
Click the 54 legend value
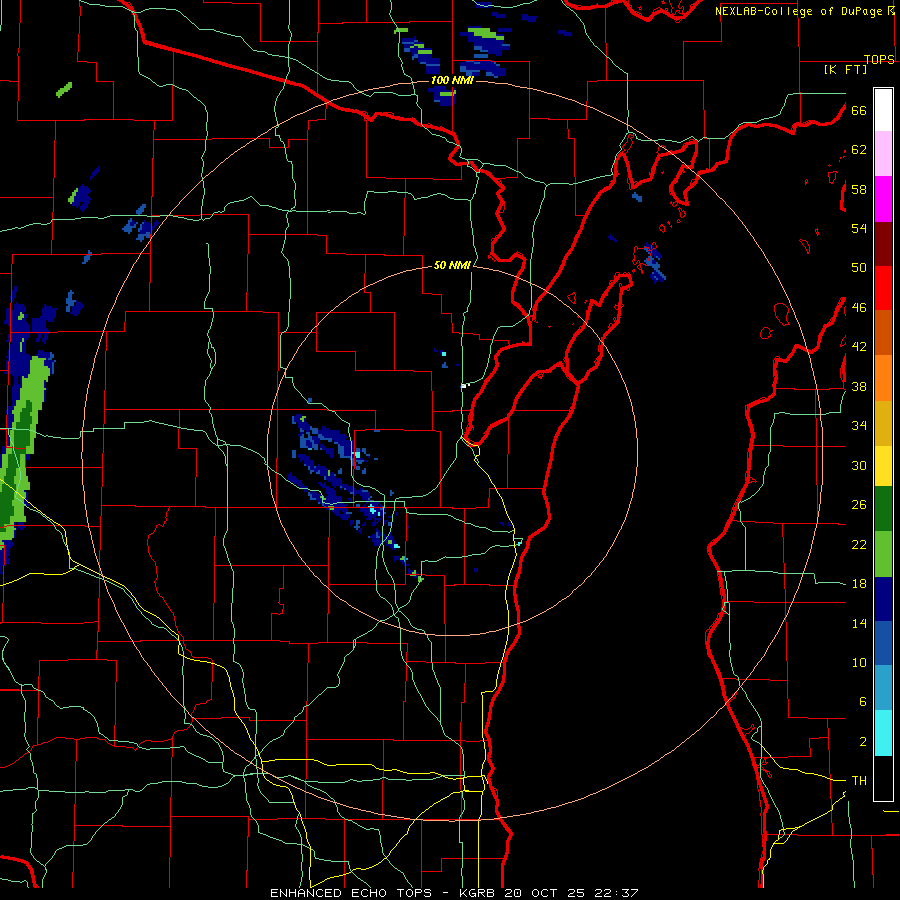(x=859, y=228)
